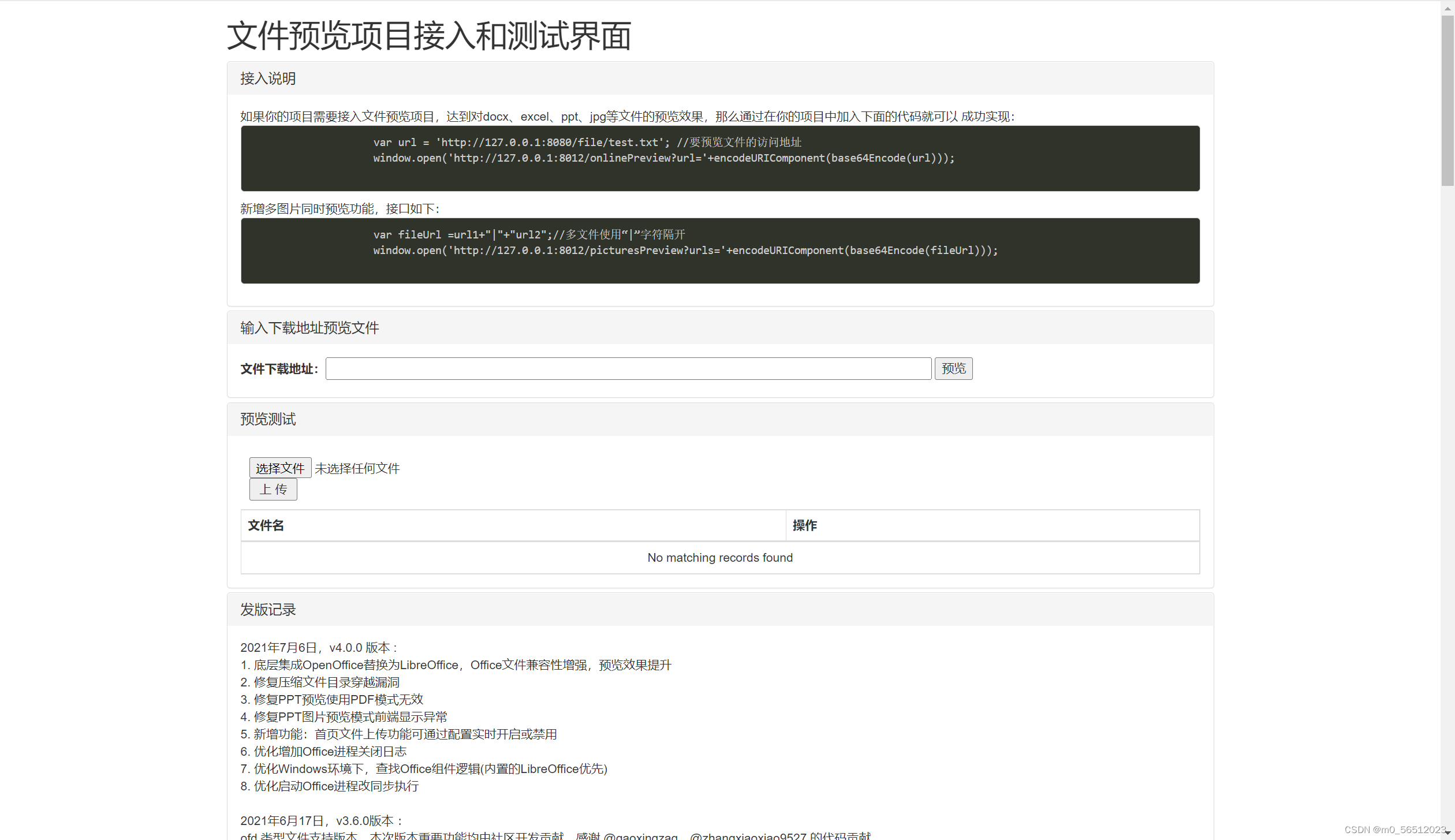Click the 文件名 column header
This screenshot has height=840, width=1455.
pyautogui.click(x=266, y=525)
